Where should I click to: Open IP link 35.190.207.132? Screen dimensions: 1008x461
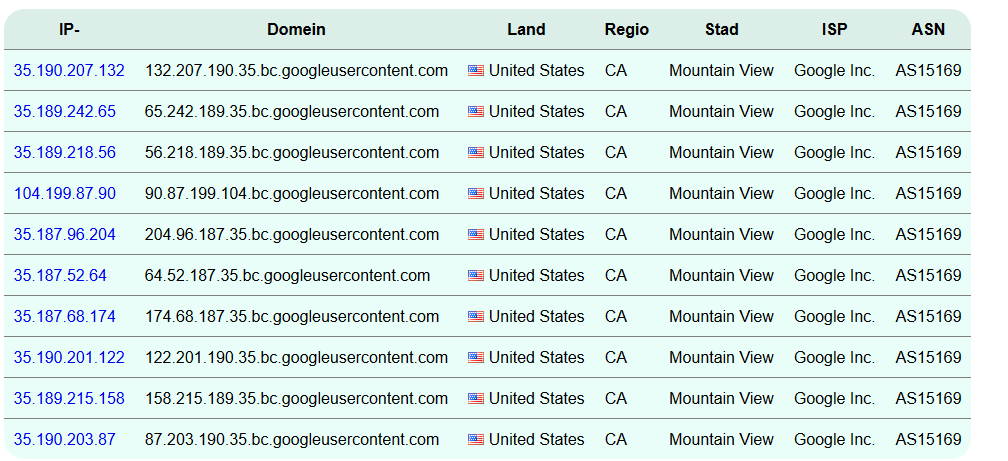[x=69, y=71]
